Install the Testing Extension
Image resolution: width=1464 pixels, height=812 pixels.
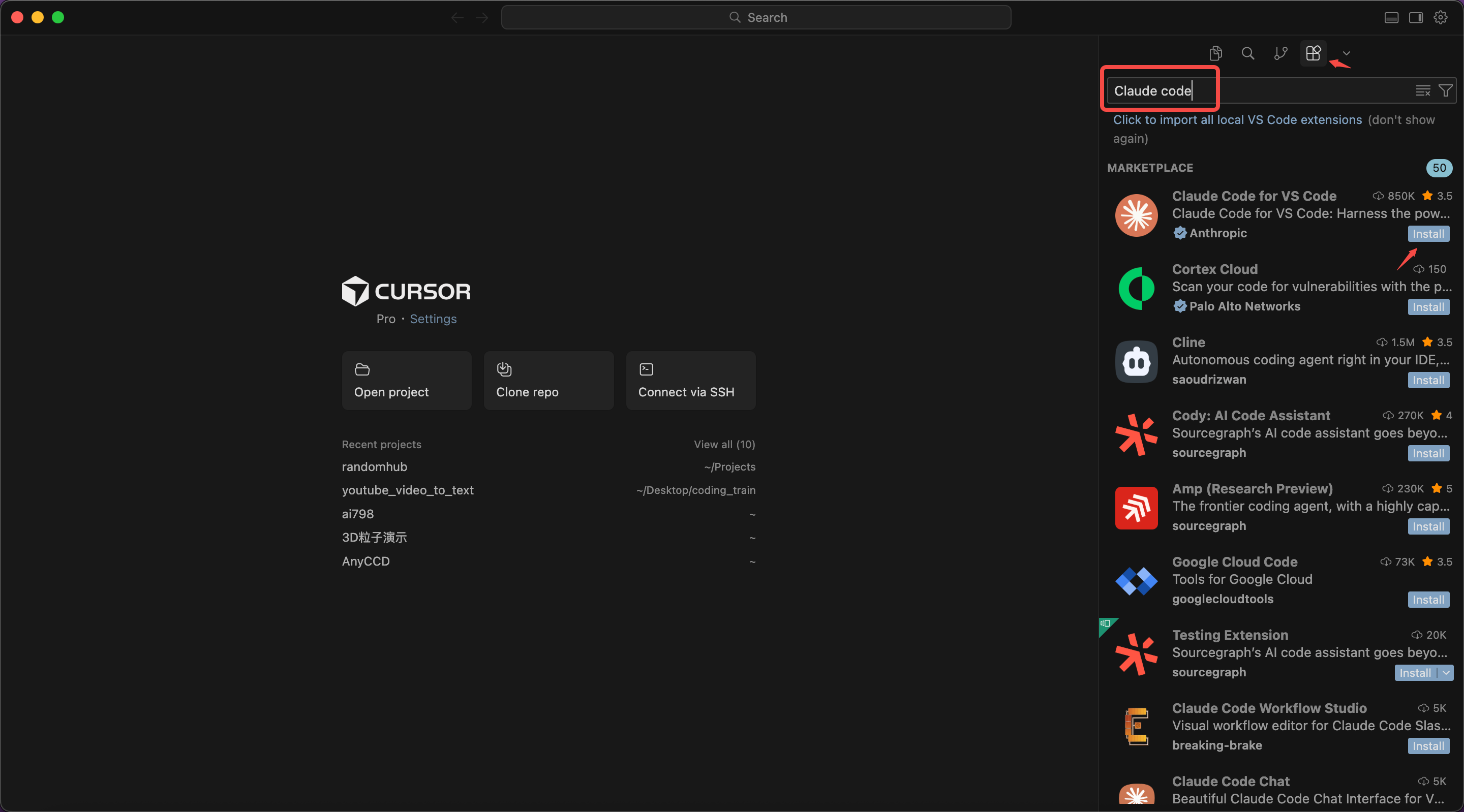[1415, 673]
